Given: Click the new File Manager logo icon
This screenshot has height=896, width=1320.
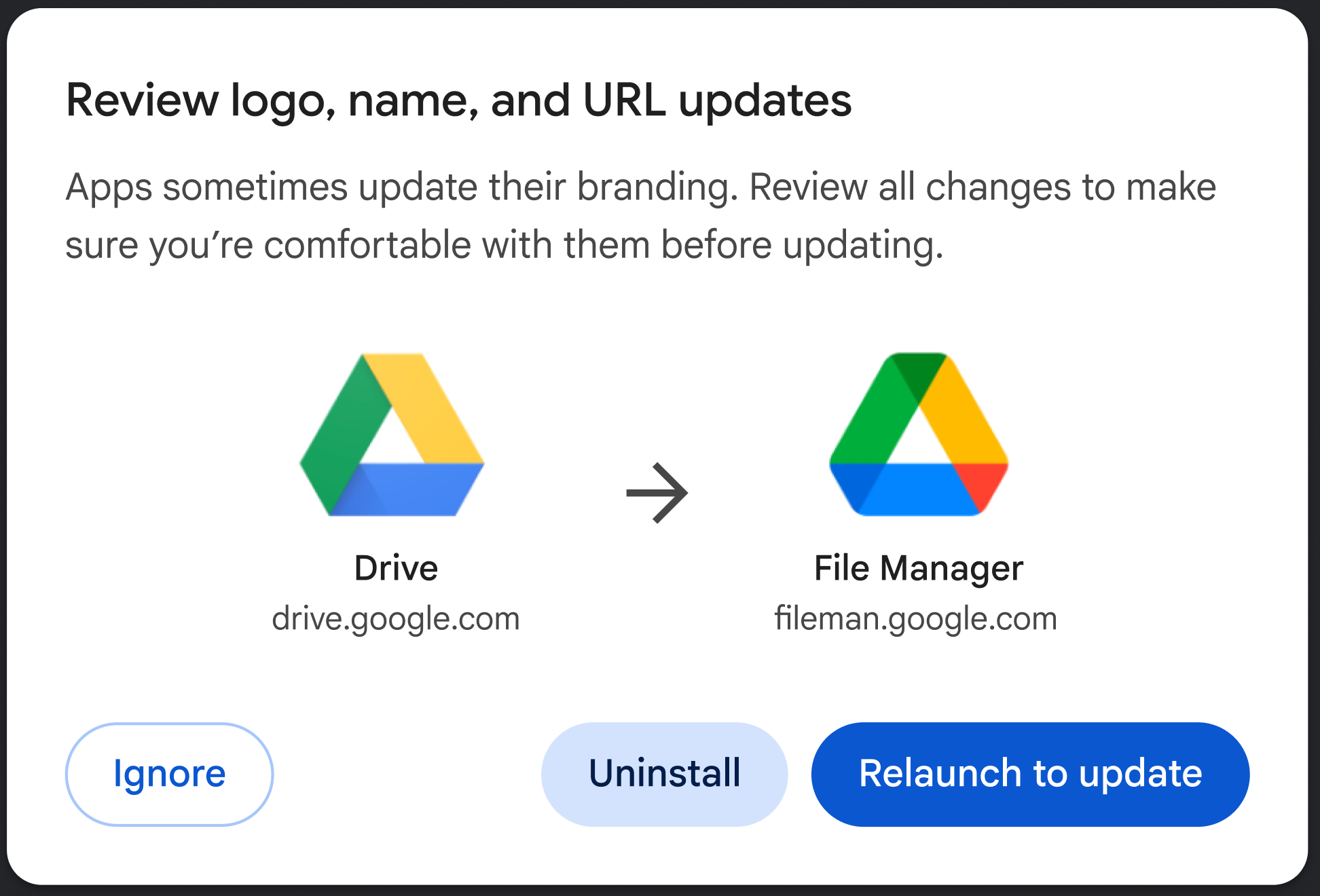Looking at the screenshot, I should tap(919, 434).
